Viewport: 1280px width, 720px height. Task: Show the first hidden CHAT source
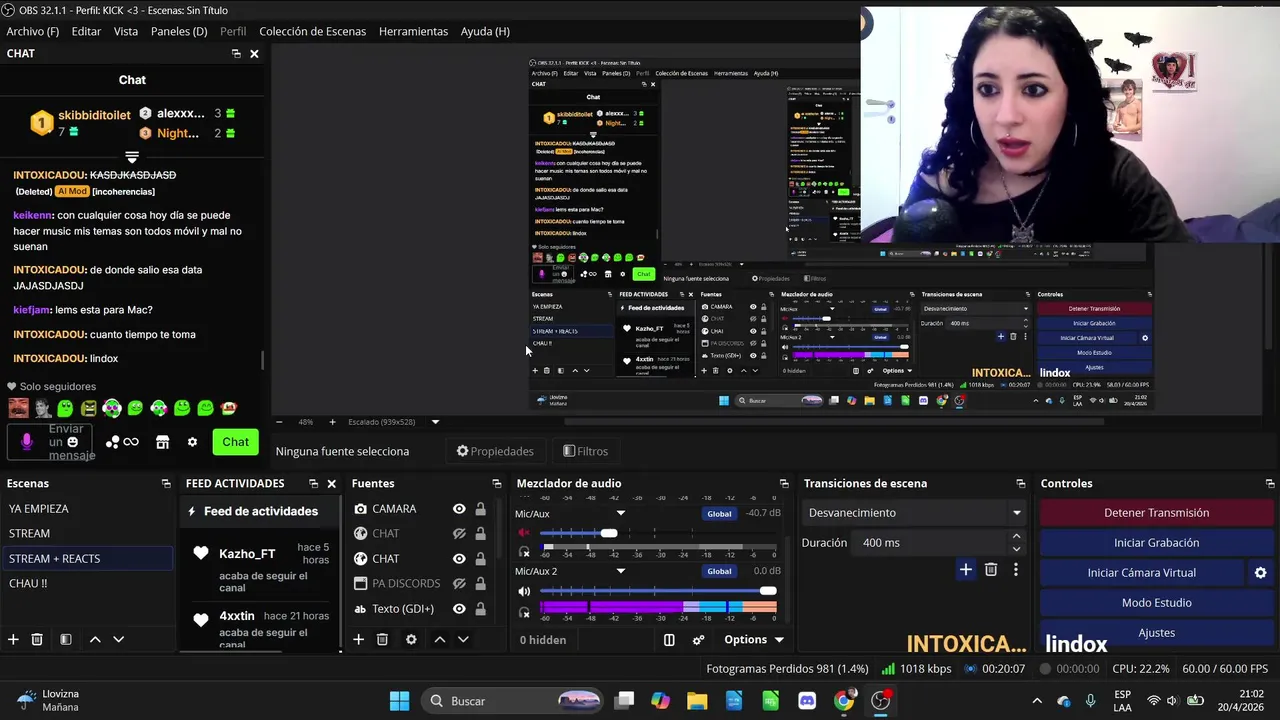[x=459, y=534]
